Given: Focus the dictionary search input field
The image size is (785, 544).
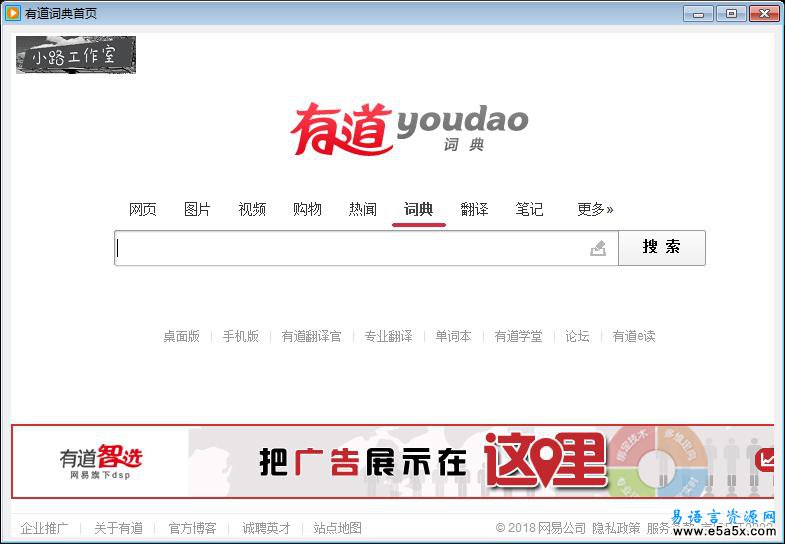Looking at the screenshot, I should point(366,248).
